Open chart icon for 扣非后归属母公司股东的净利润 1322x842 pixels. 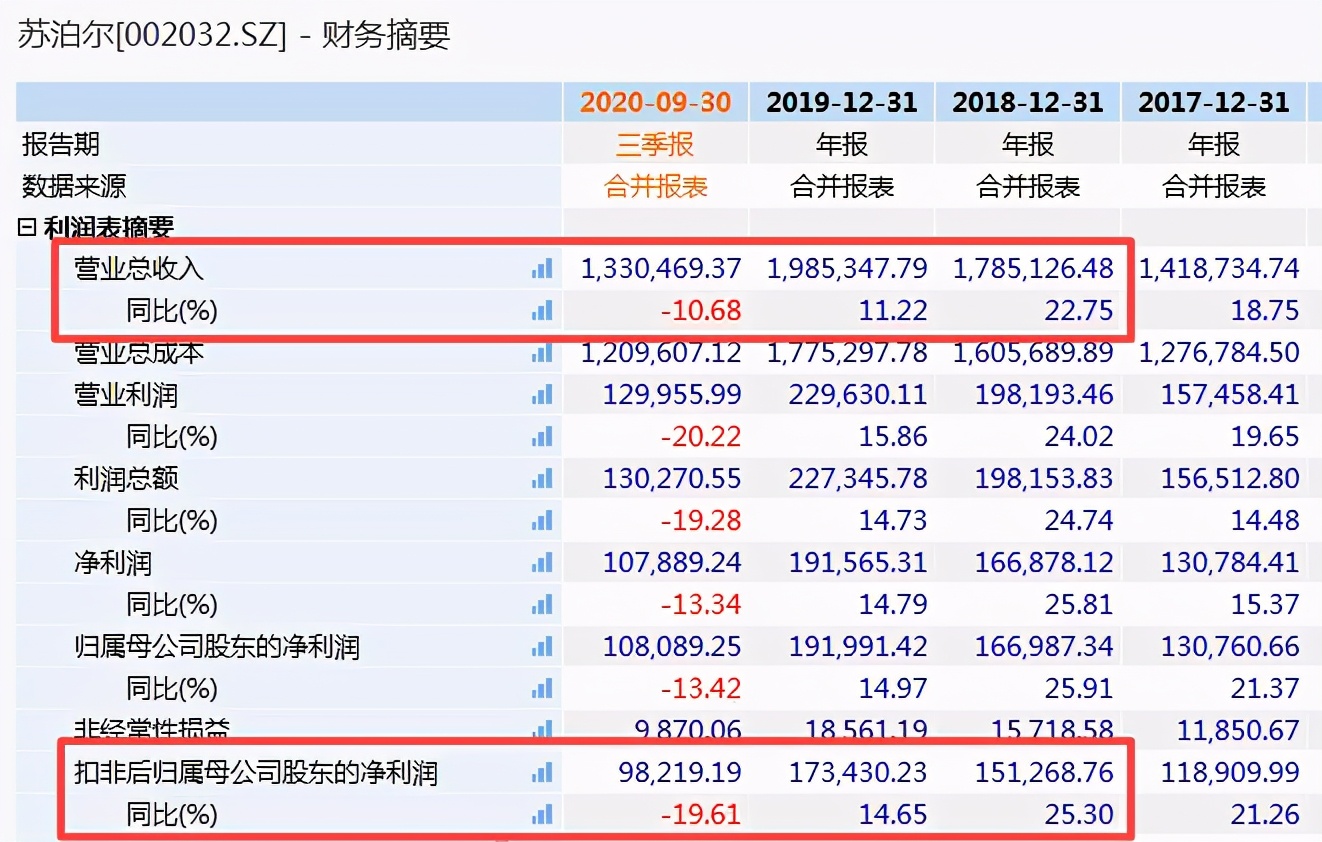pyautogui.click(x=542, y=773)
